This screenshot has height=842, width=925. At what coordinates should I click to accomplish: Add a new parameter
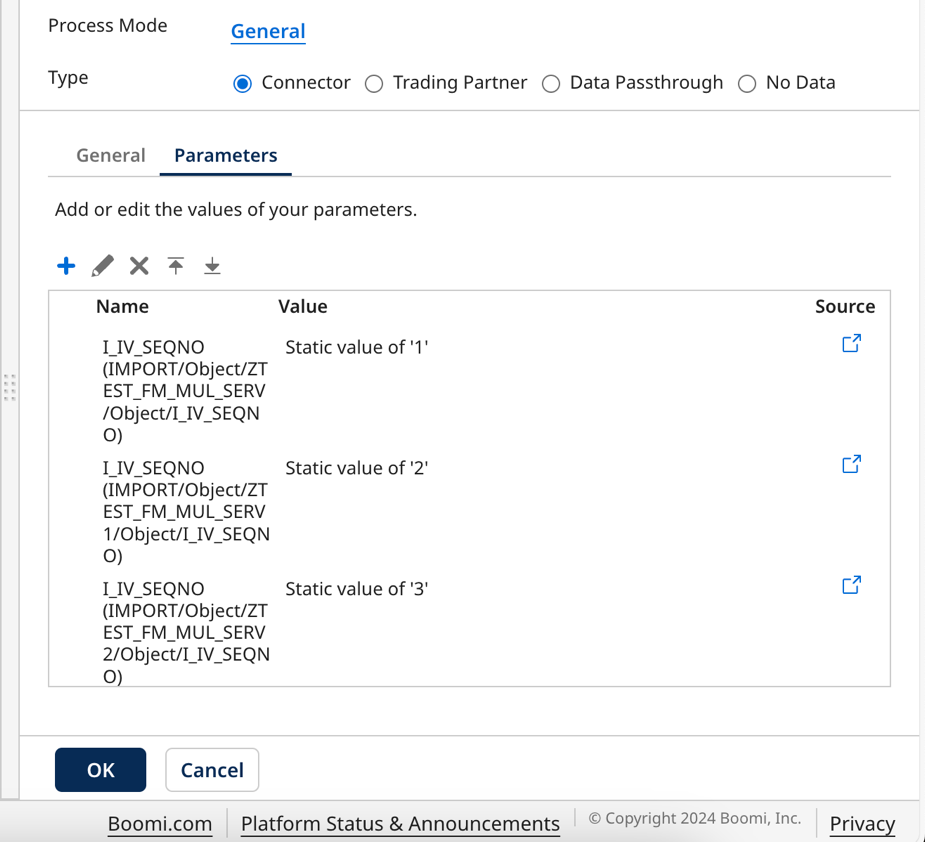point(66,265)
